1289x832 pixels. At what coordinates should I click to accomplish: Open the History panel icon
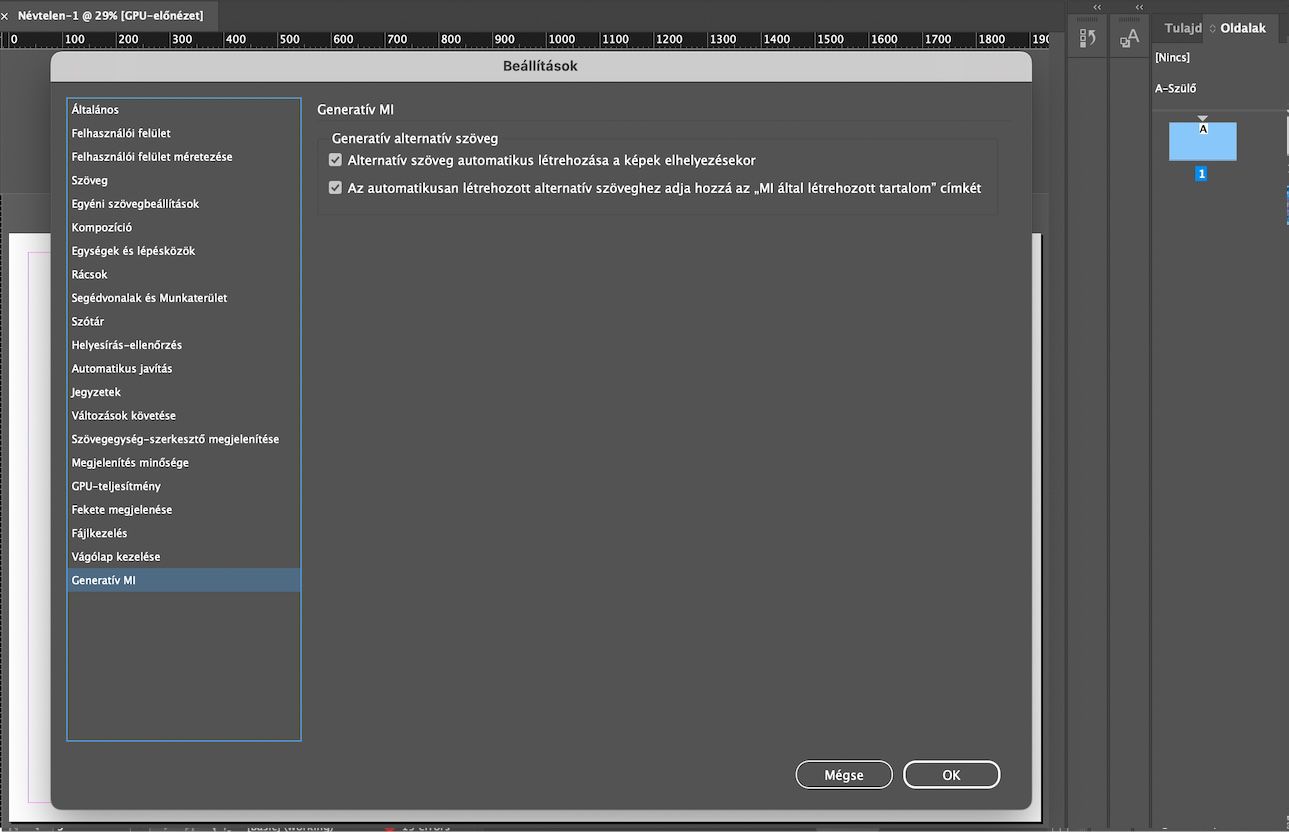point(1088,38)
